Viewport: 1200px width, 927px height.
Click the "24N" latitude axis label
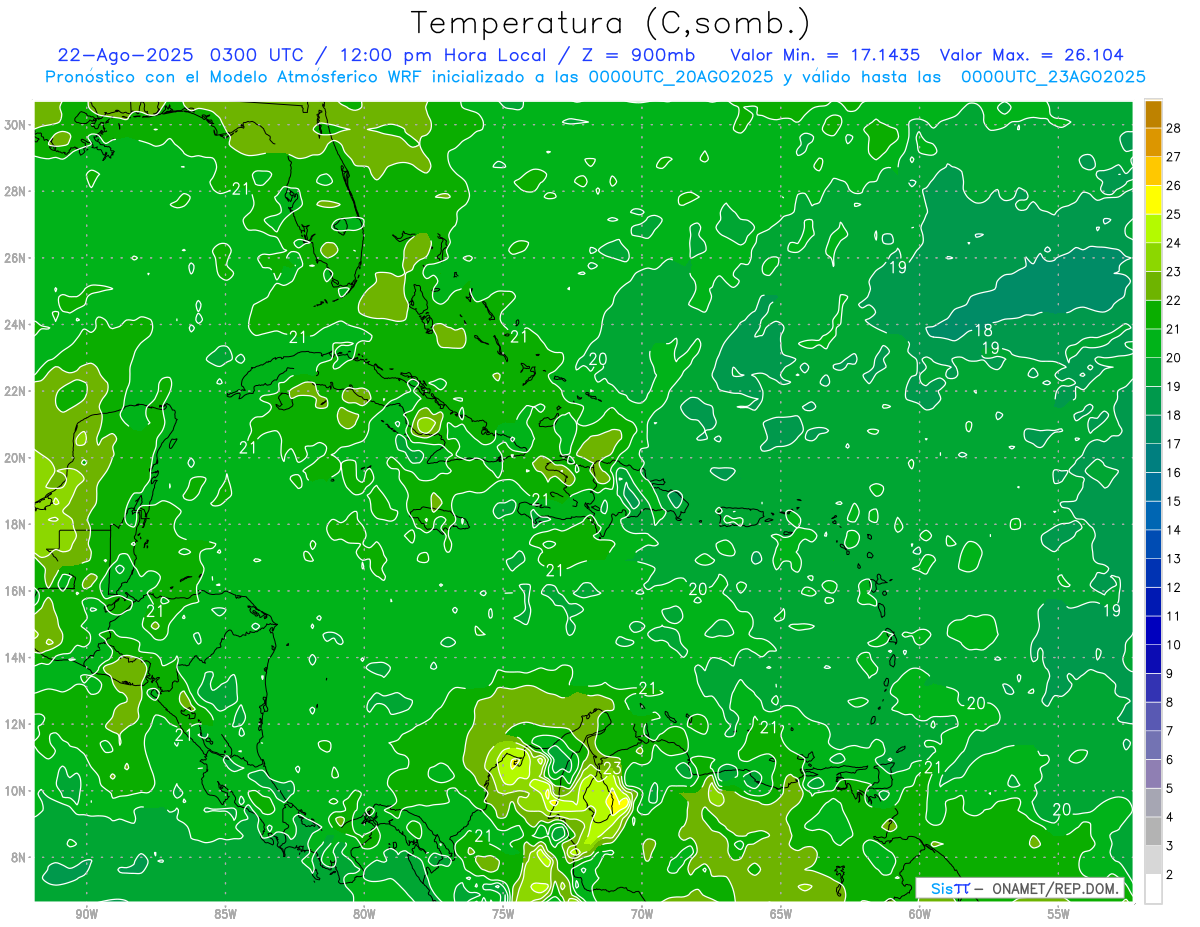[17, 324]
